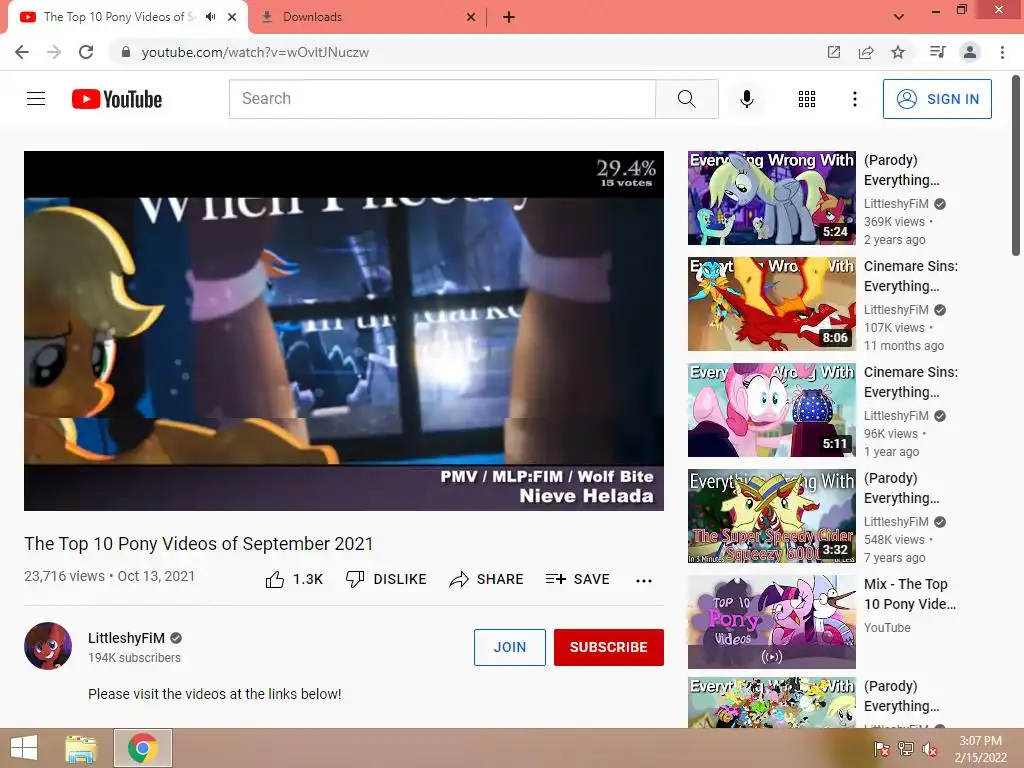Switch to the Downloads tab

pos(312,17)
